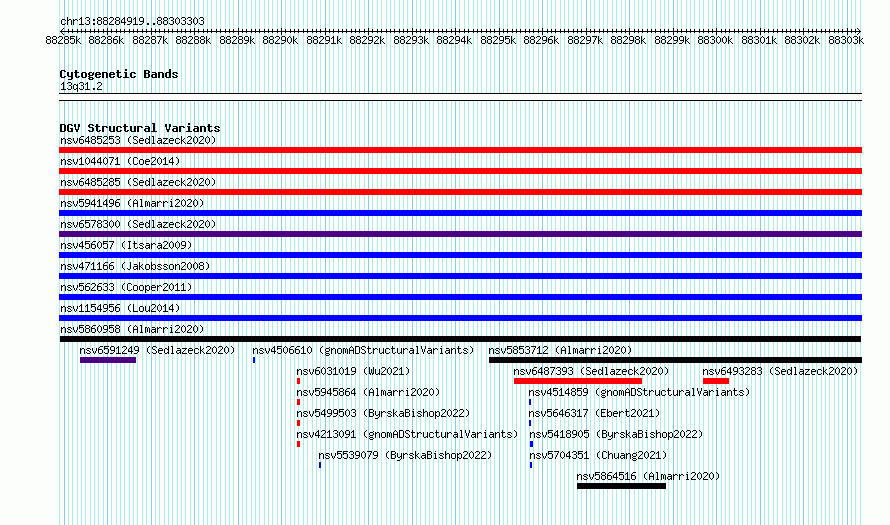Image resolution: width=890 pixels, height=525 pixels.
Task: Click the blue bar under nsv562633
Action: pos(460,297)
